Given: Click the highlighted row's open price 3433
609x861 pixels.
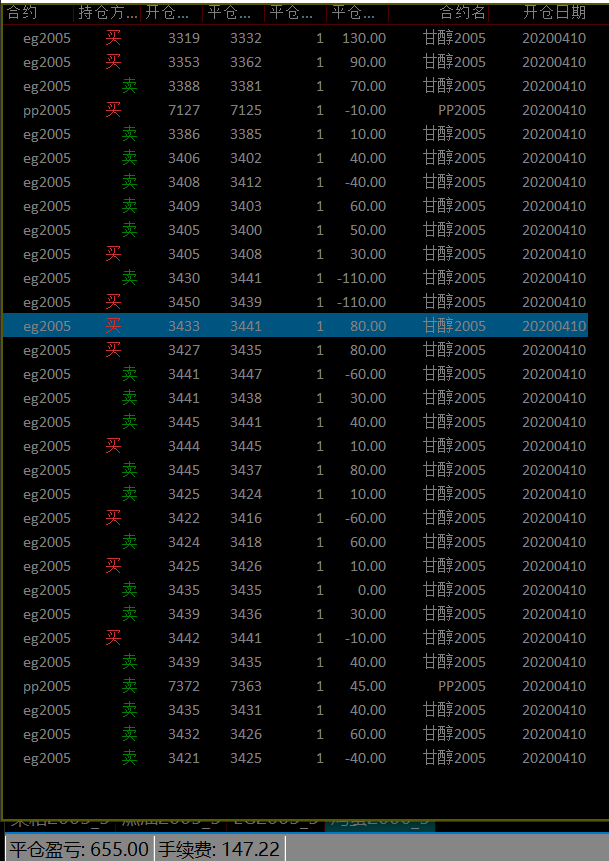Looking at the screenshot, I should (184, 326).
